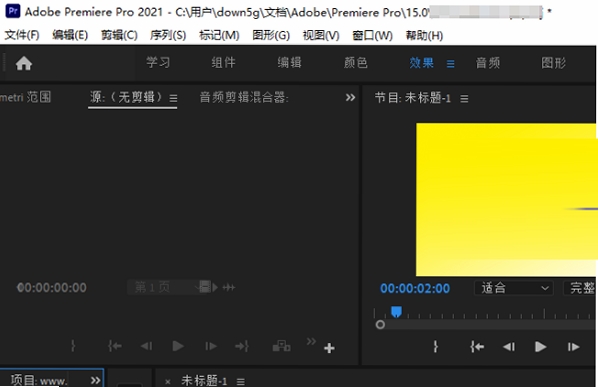Open the 帮助(H) menu
Screen dimensions: 598x387
tap(424, 35)
